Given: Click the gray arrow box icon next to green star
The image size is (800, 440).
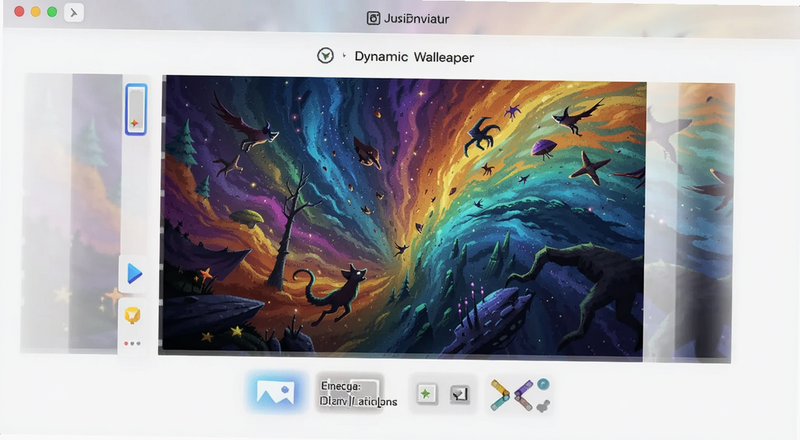Looking at the screenshot, I should [460, 394].
